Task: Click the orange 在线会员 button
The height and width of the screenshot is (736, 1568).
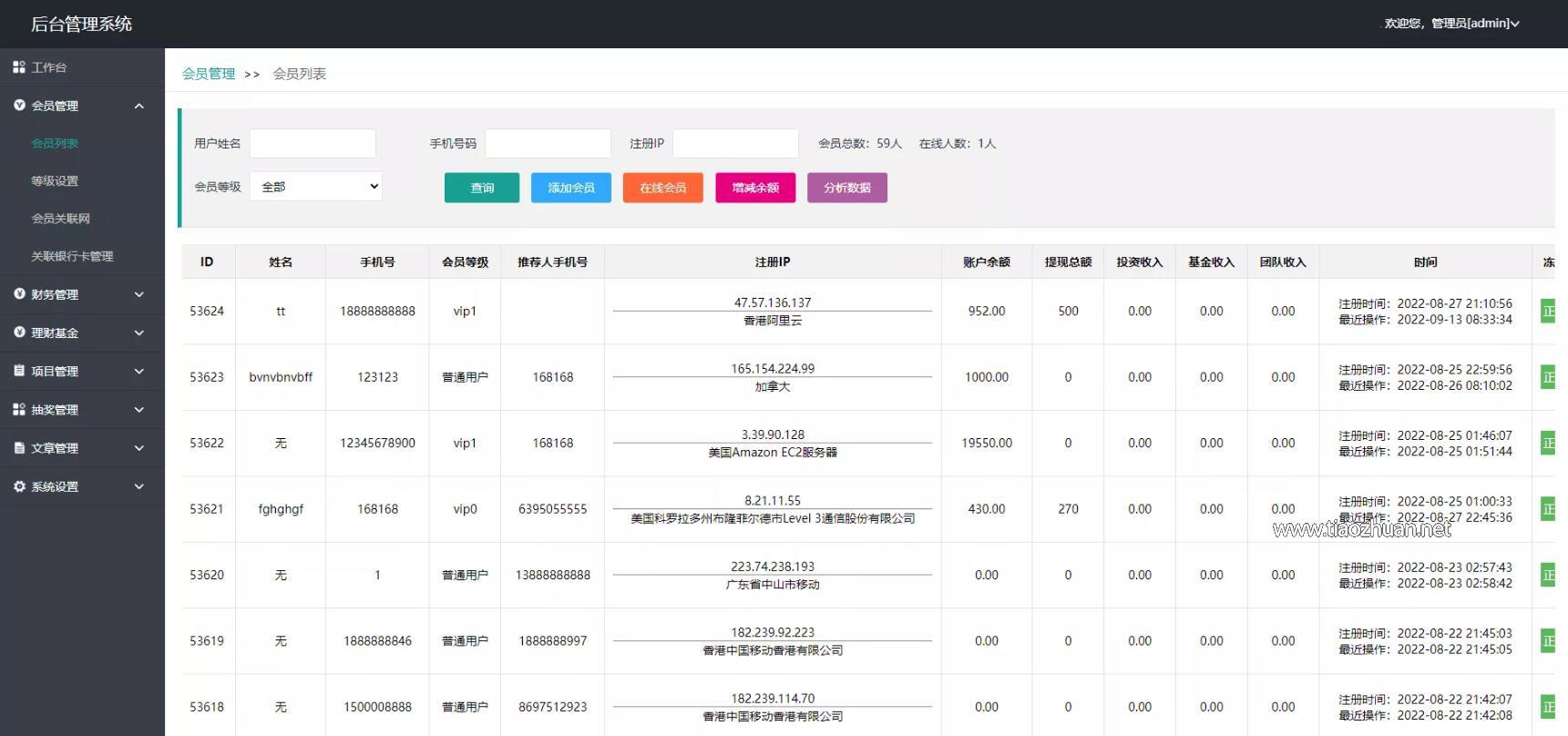Action: coord(662,188)
